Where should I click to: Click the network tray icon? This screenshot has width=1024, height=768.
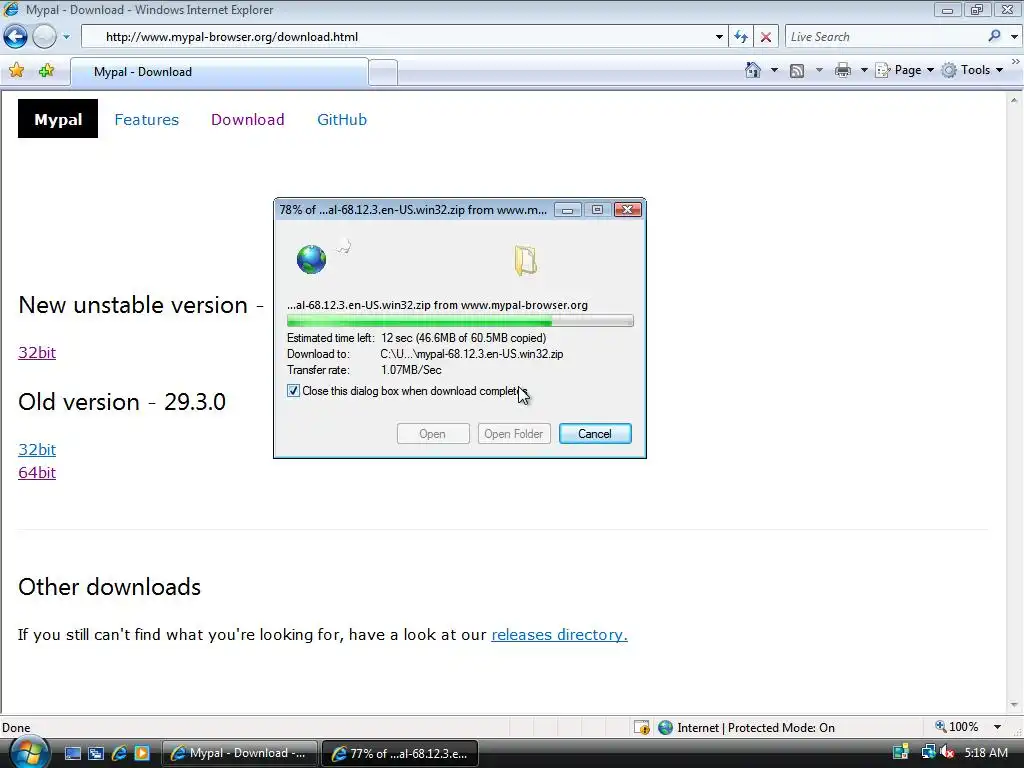(x=928, y=752)
